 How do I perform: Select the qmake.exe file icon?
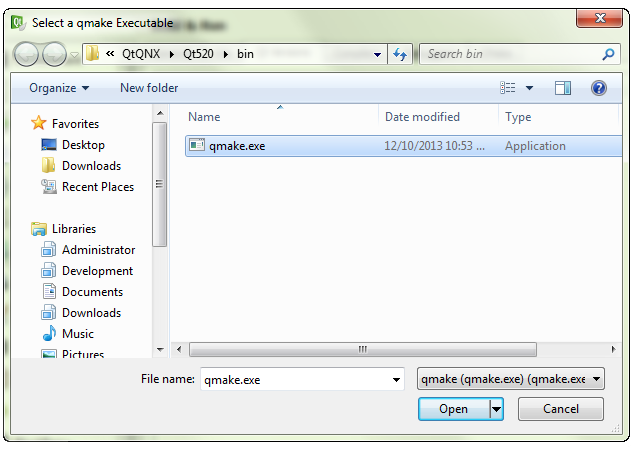tap(197, 146)
